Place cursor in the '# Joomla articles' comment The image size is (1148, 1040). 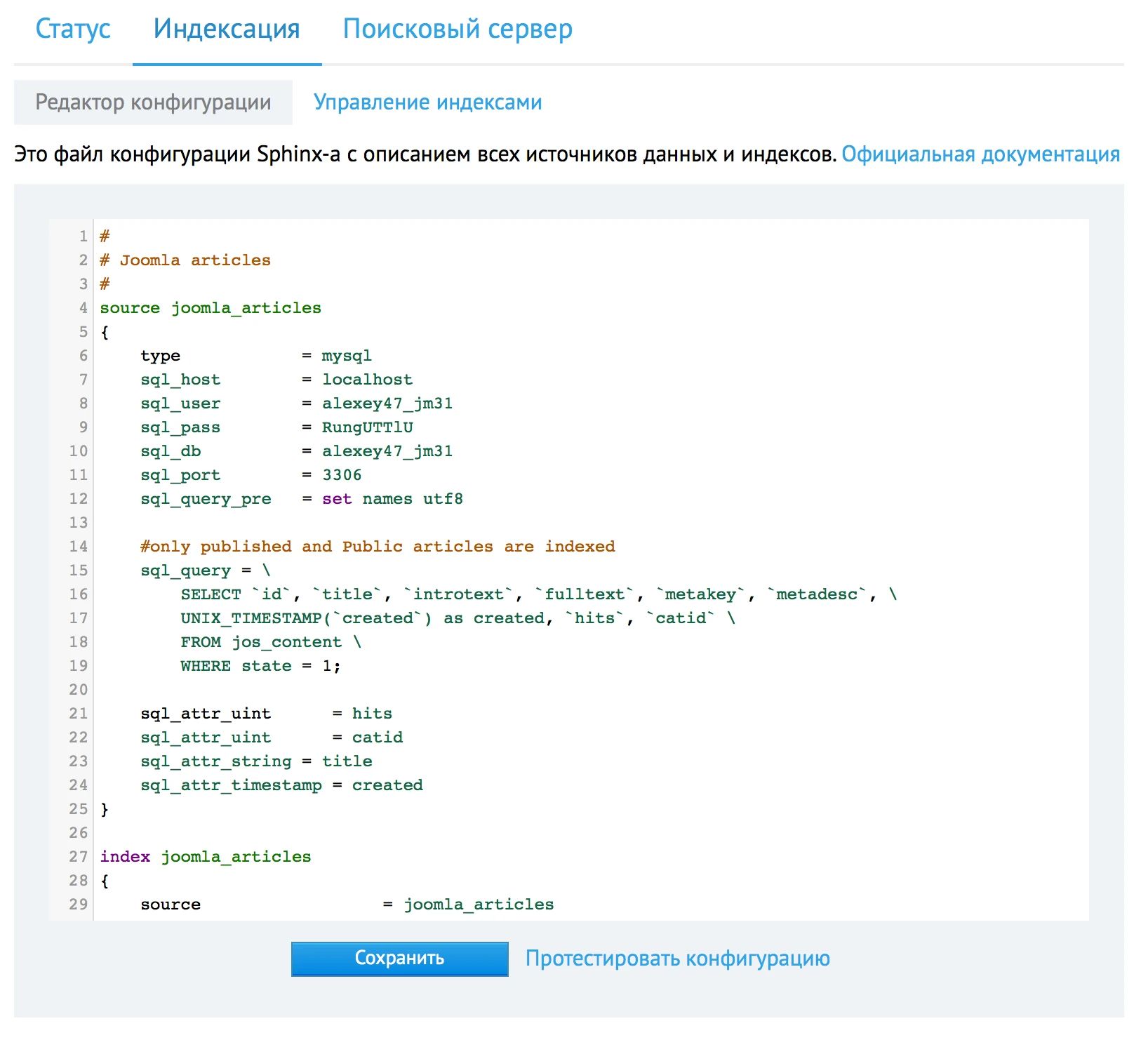[185, 260]
